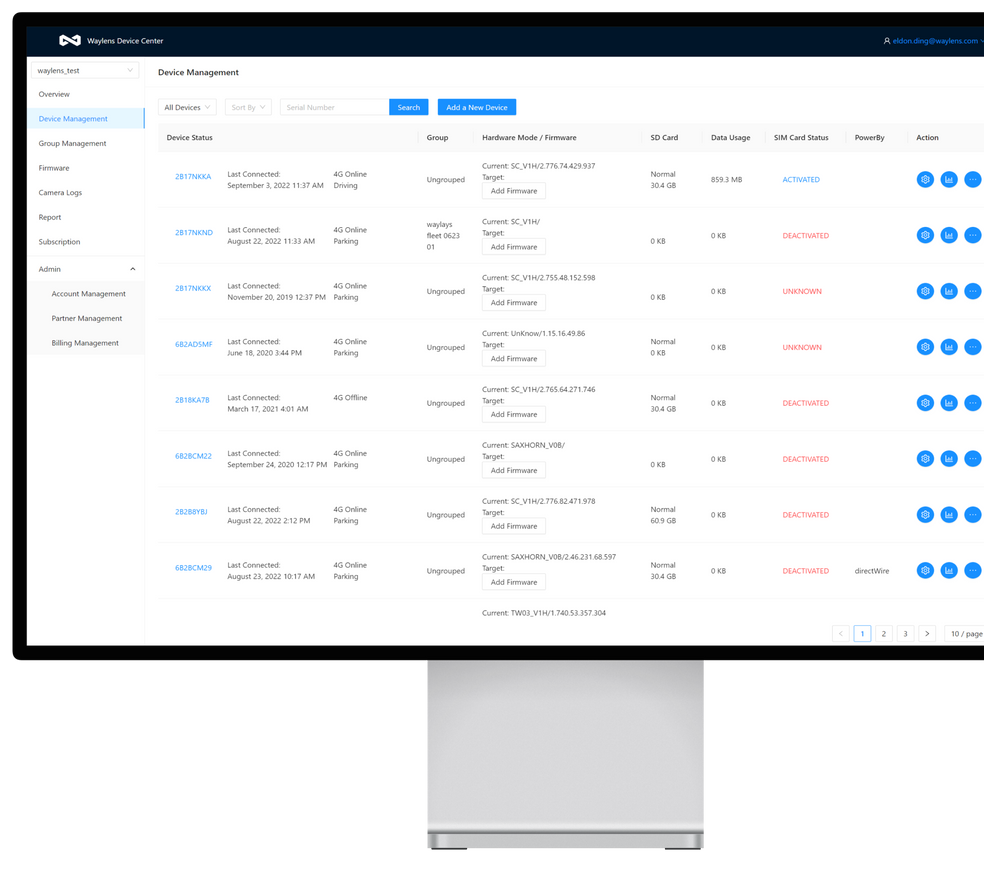Image resolution: width=984 pixels, height=870 pixels.
Task: Open more actions for device 6B2AD5MF
Action: (973, 347)
